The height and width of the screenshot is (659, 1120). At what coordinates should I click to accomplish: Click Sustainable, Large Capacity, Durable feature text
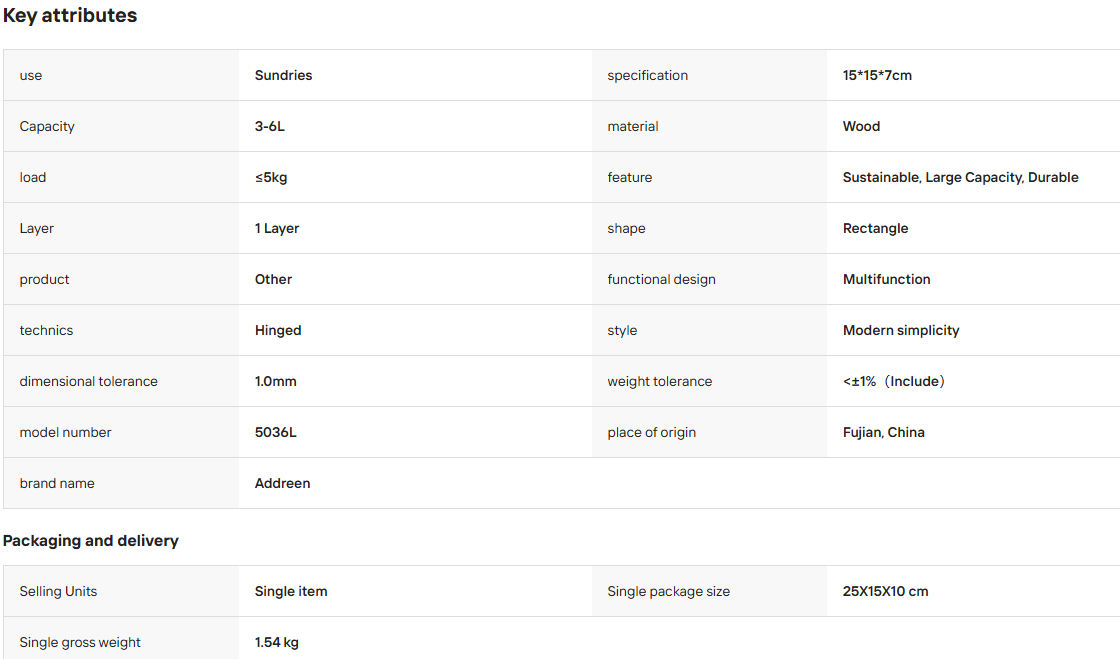(961, 177)
